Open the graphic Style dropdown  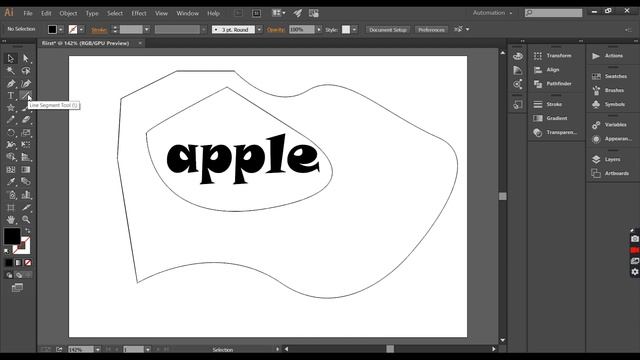354,29
